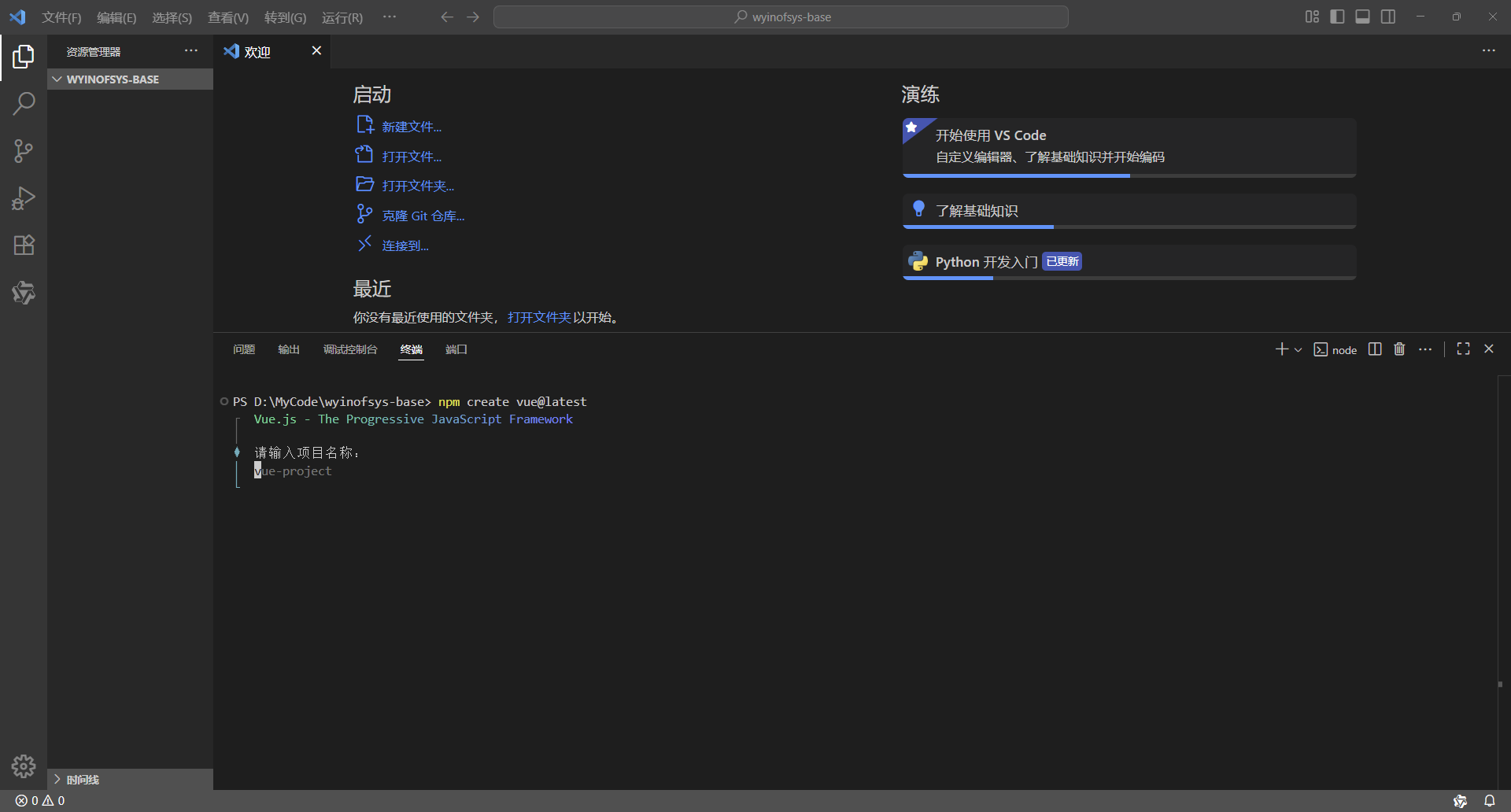The width and height of the screenshot is (1511, 812).
Task: Click the 已更新 badge
Action: coord(1062,261)
